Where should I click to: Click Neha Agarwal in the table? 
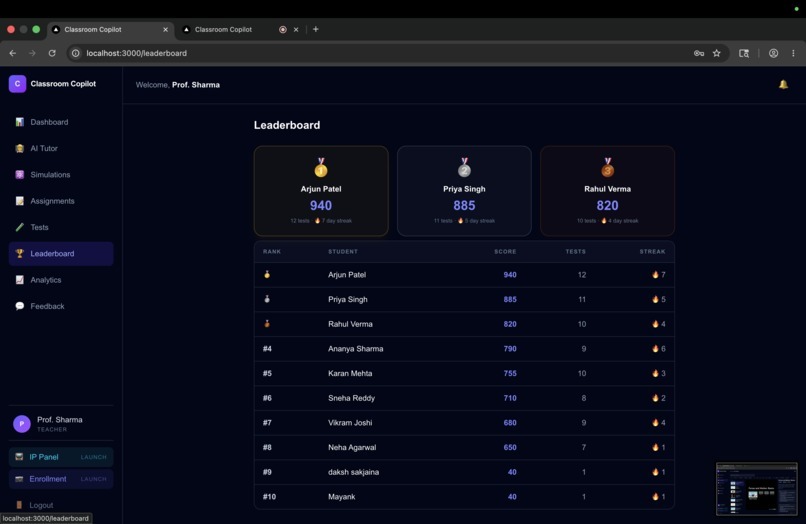click(352, 447)
